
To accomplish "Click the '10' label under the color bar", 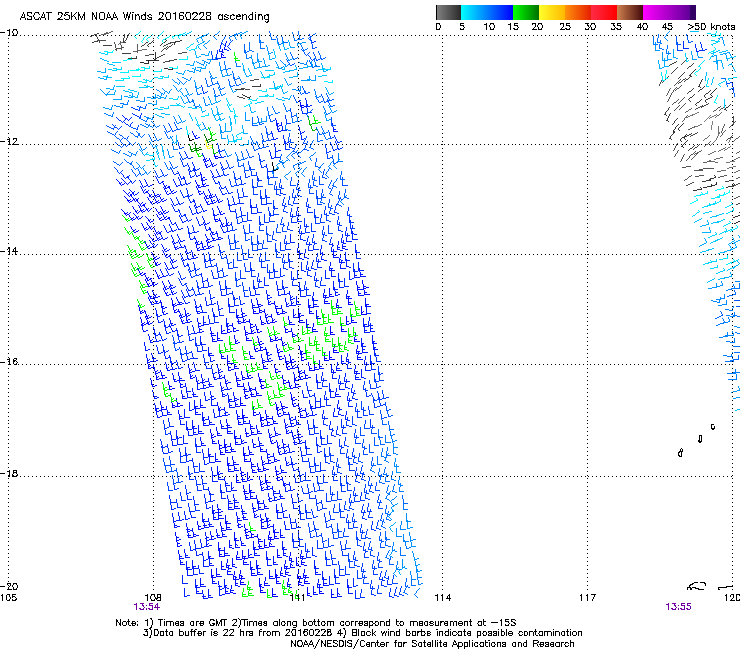I will (489, 27).
